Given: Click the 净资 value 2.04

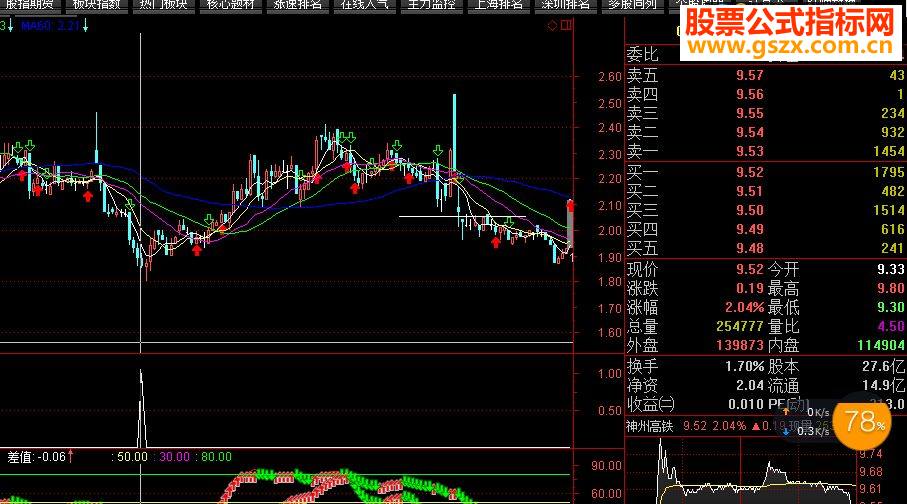Looking at the screenshot, I should (750, 386).
